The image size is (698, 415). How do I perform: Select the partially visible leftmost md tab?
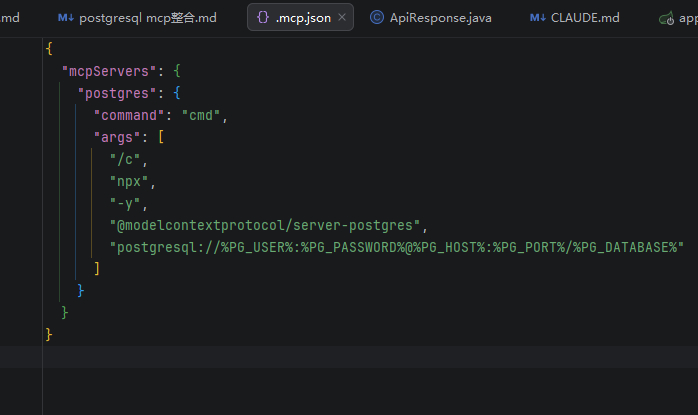10,18
